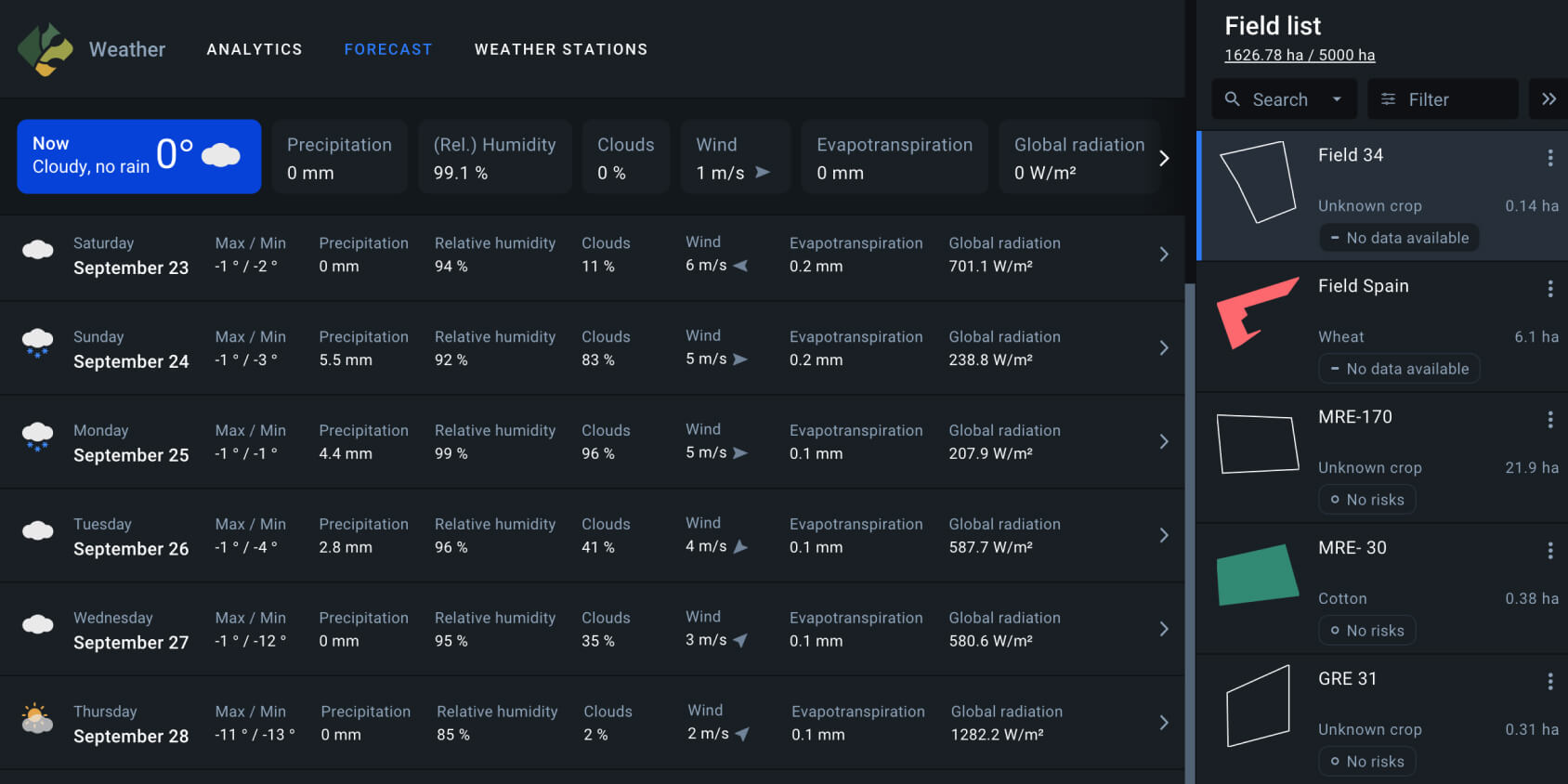Open the Filter button in Field list
Screen dimensions: 1568x784
(x=1442, y=99)
